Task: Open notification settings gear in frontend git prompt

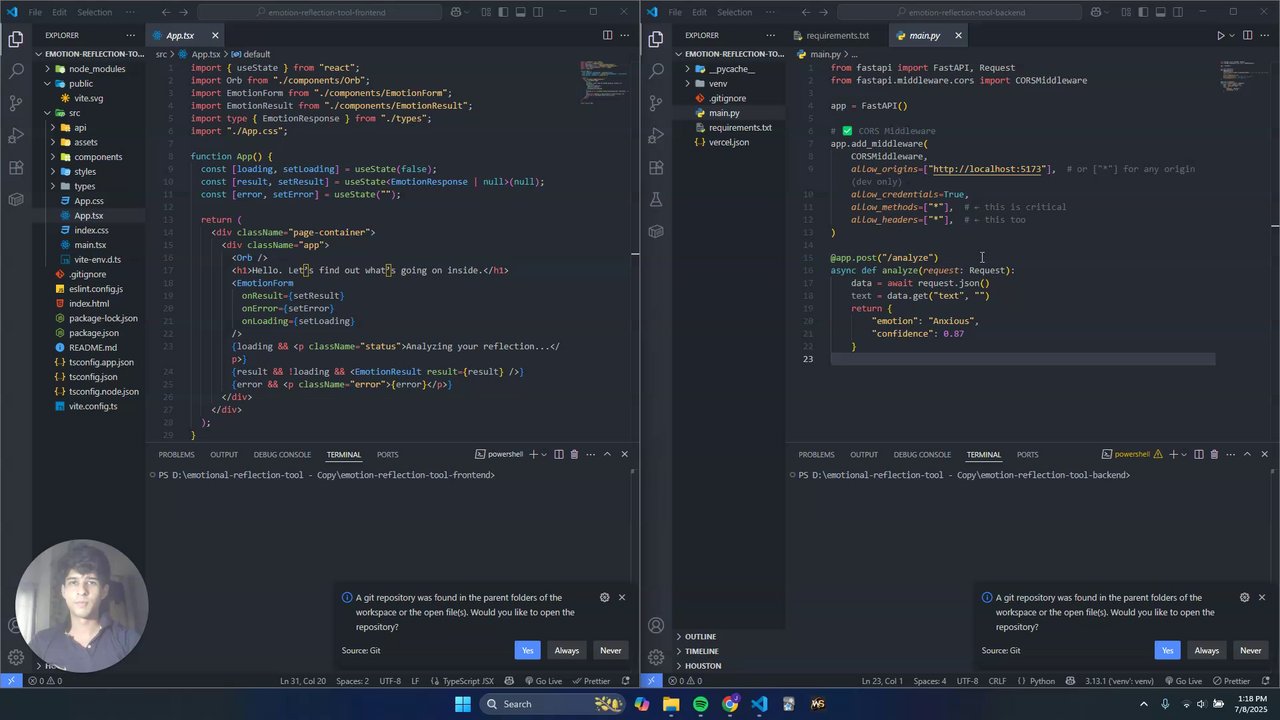Action: tap(604, 597)
